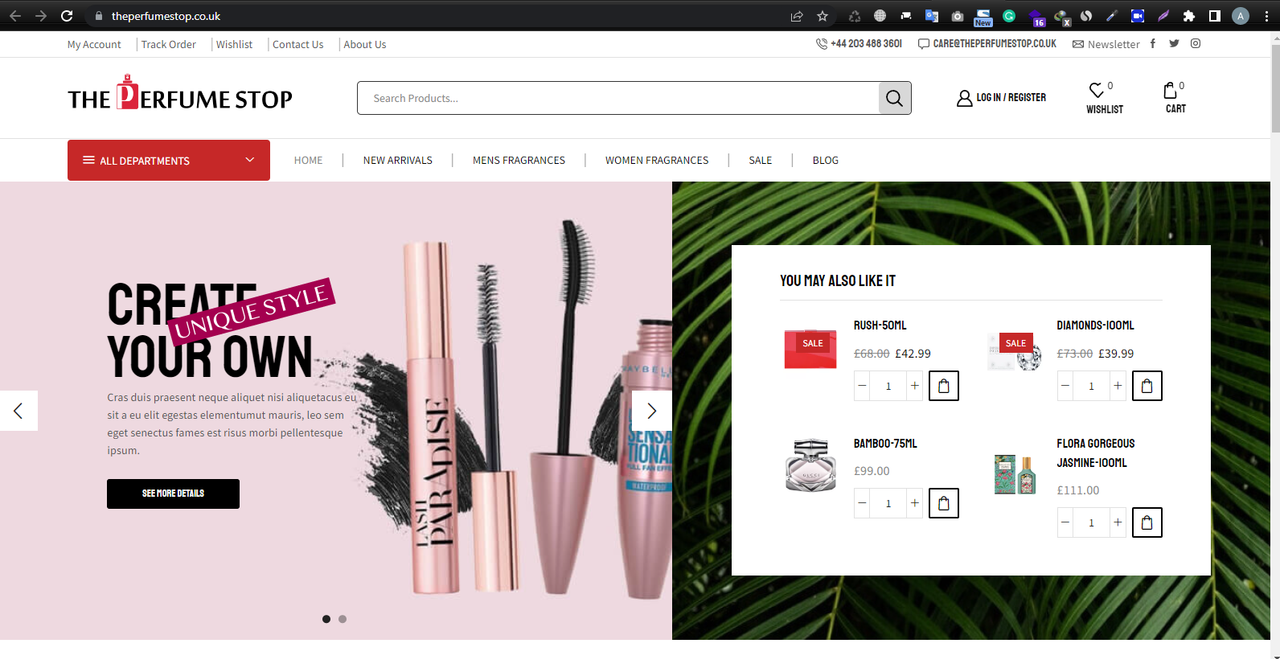Call the +44 203 488 3601 number

coord(859,44)
